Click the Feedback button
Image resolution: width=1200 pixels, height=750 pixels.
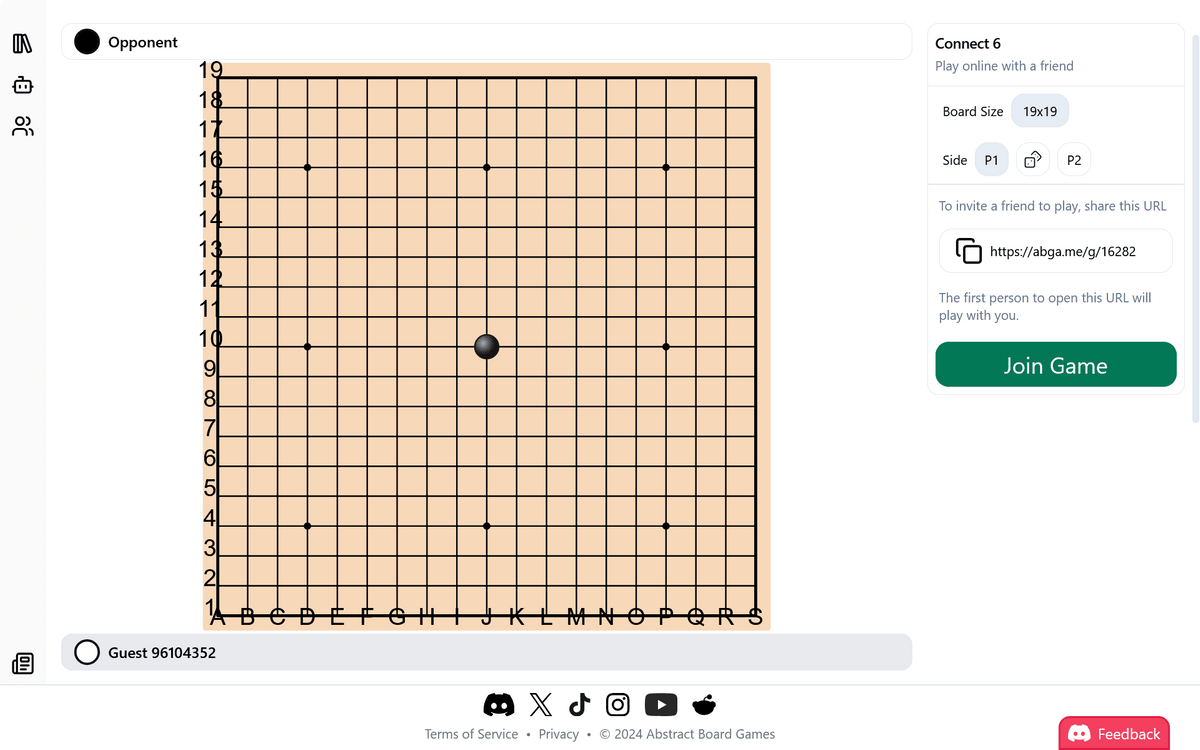tap(1115, 734)
